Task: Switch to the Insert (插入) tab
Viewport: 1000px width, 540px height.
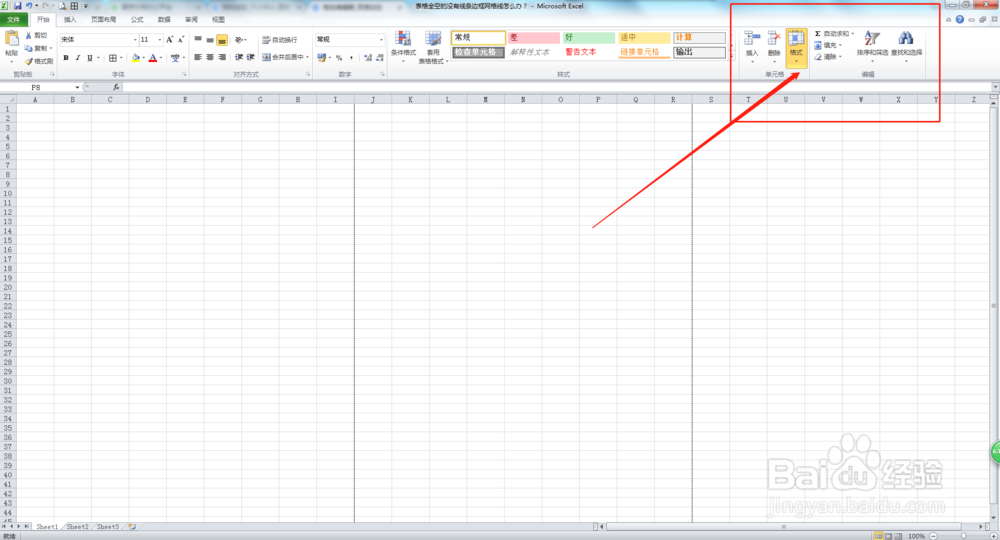Action: [x=70, y=20]
